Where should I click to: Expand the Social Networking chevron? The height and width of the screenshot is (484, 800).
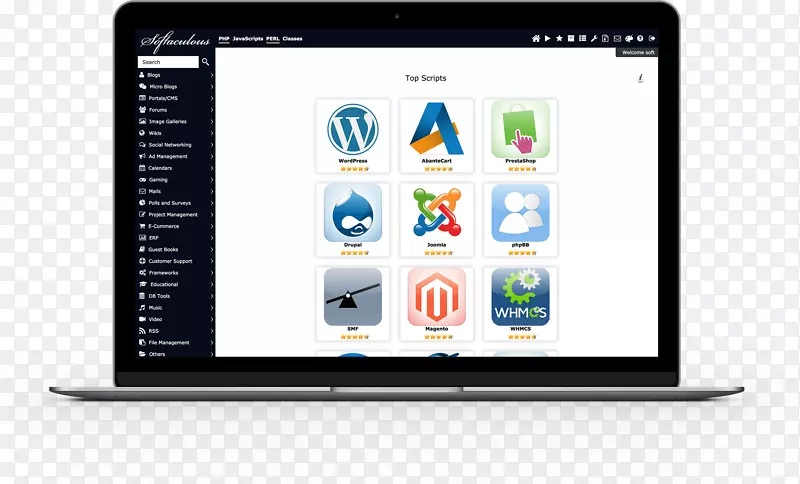coord(211,145)
